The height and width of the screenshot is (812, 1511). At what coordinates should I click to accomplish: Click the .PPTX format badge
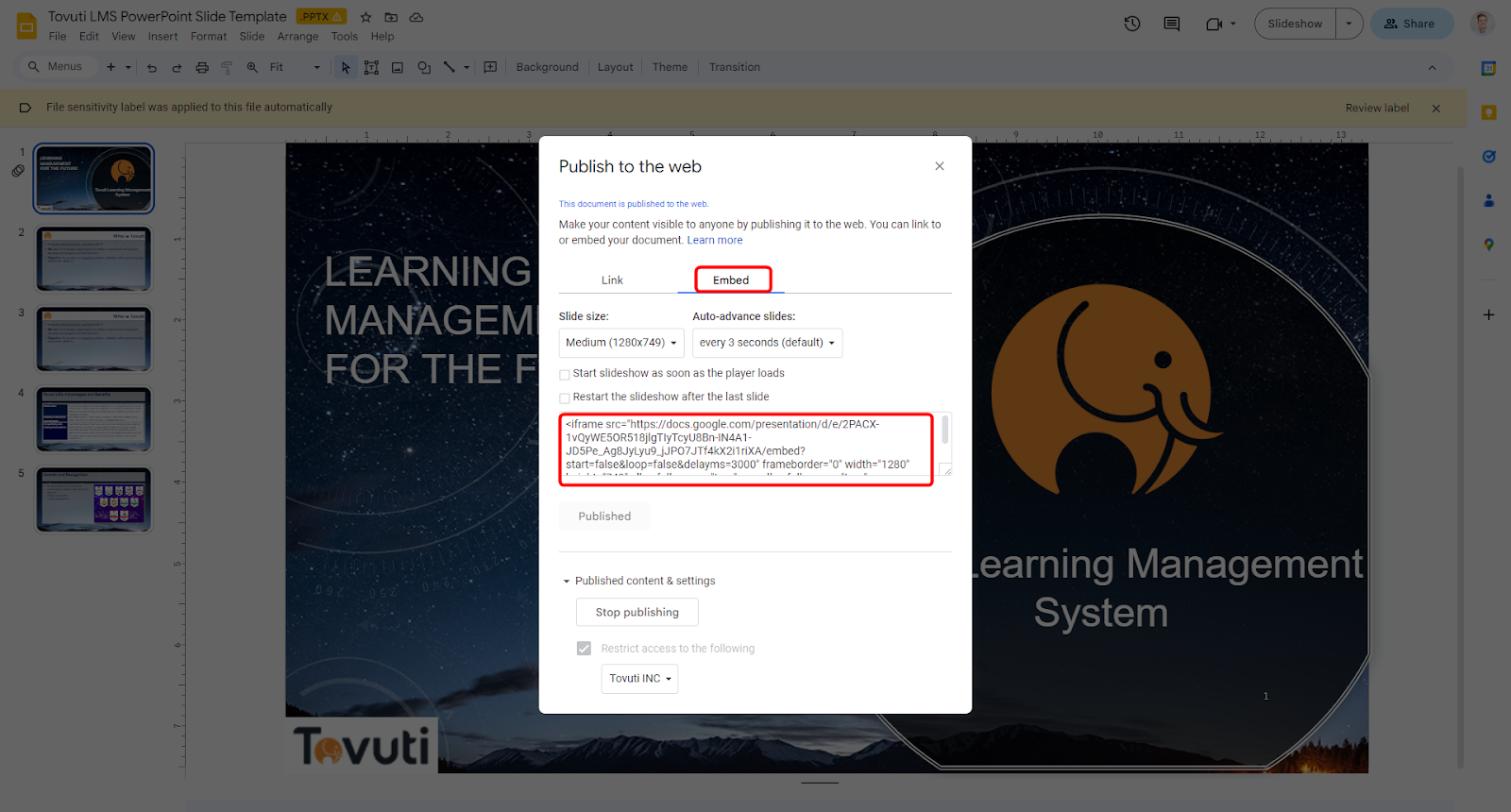[321, 17]
